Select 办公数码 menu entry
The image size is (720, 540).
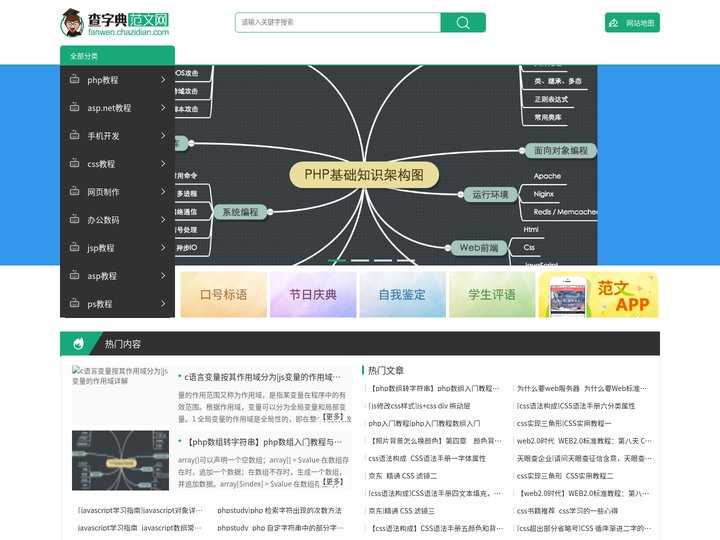coord(117,220)
